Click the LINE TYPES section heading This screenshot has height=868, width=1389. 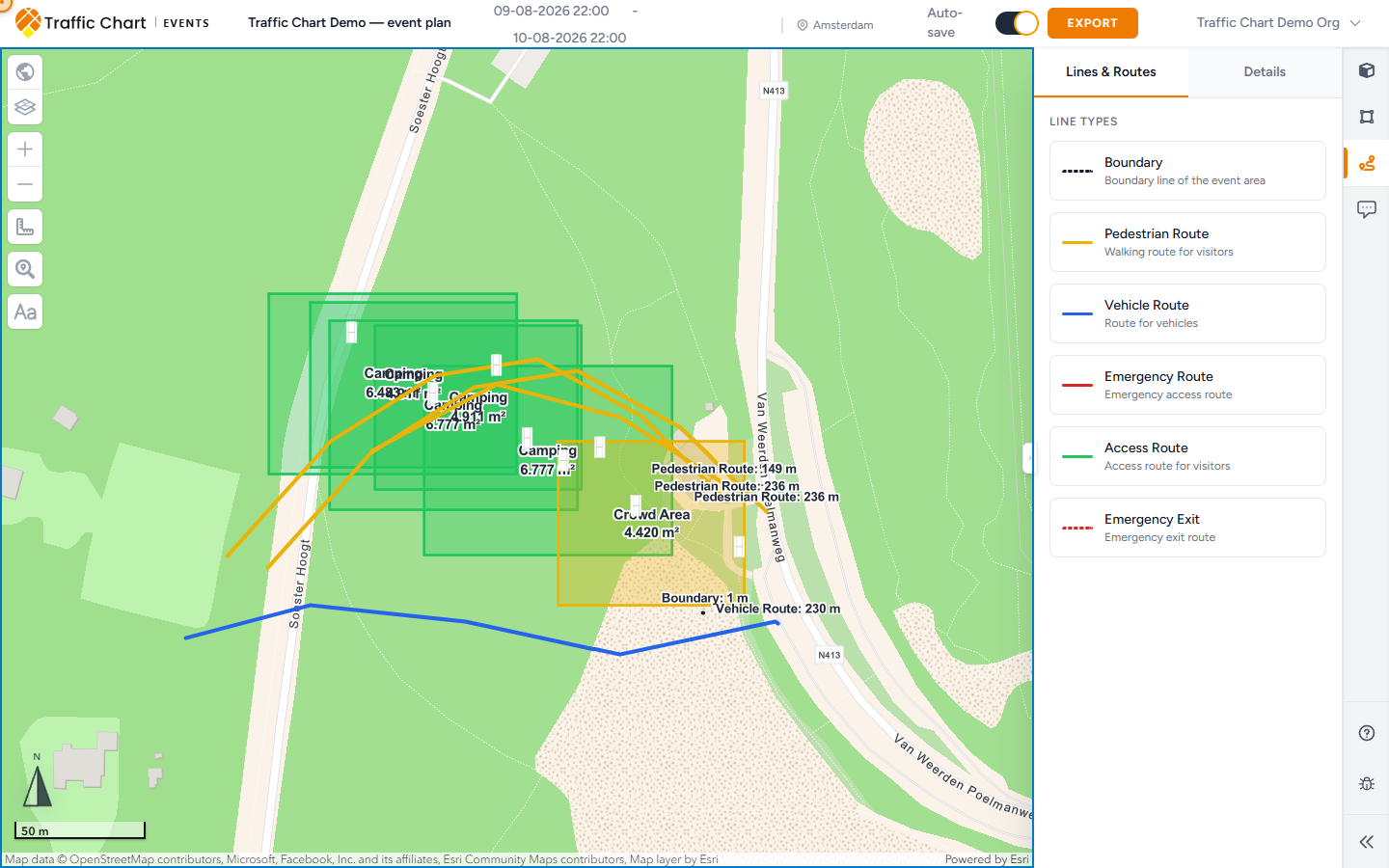(1083, 122)
